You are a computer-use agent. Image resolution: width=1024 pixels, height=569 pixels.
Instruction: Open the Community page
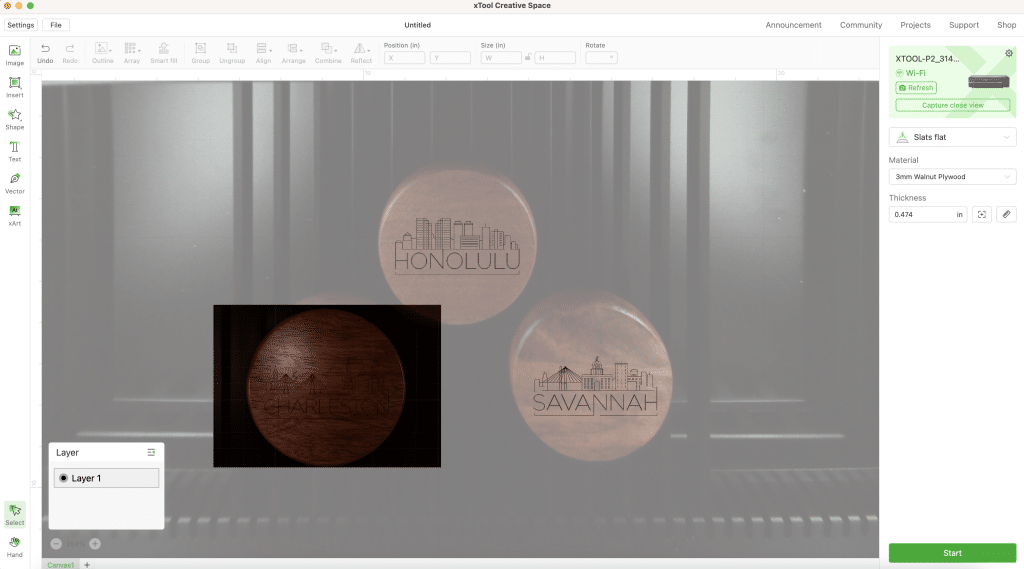tap(861, 25)
